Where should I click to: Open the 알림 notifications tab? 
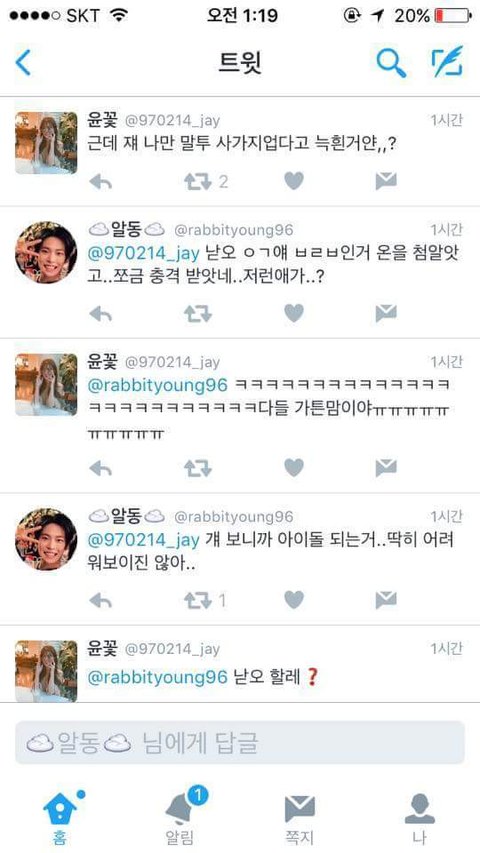[x=180, y=817]
